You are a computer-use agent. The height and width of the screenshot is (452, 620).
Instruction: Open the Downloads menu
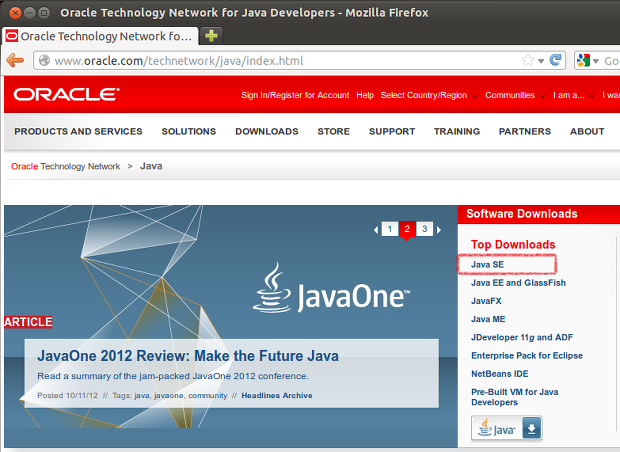pyautogui.click(x=267, y=131)
